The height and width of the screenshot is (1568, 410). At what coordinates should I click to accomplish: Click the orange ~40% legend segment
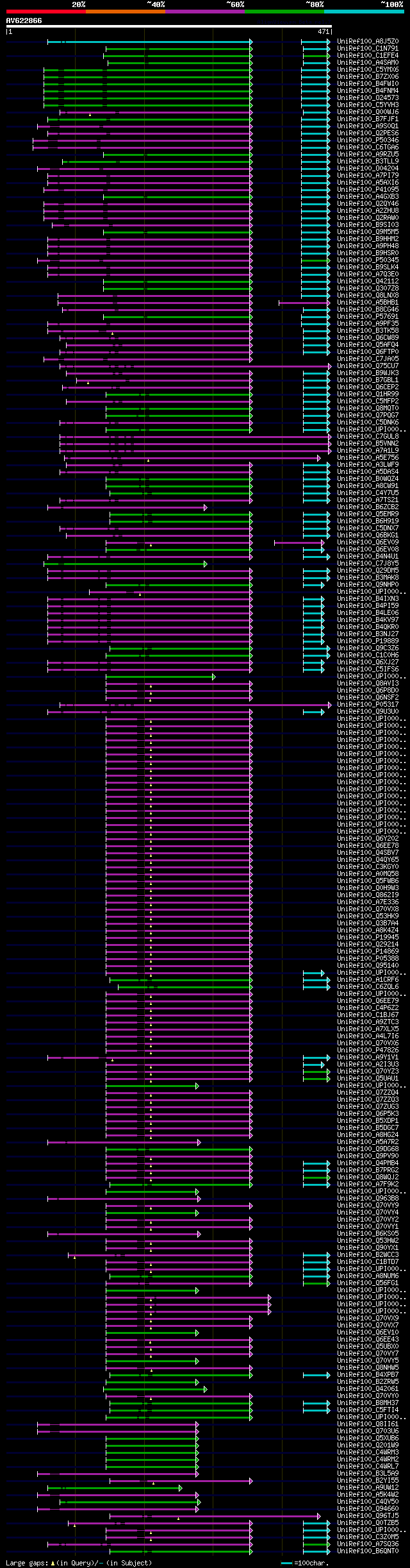pos(125,12)
